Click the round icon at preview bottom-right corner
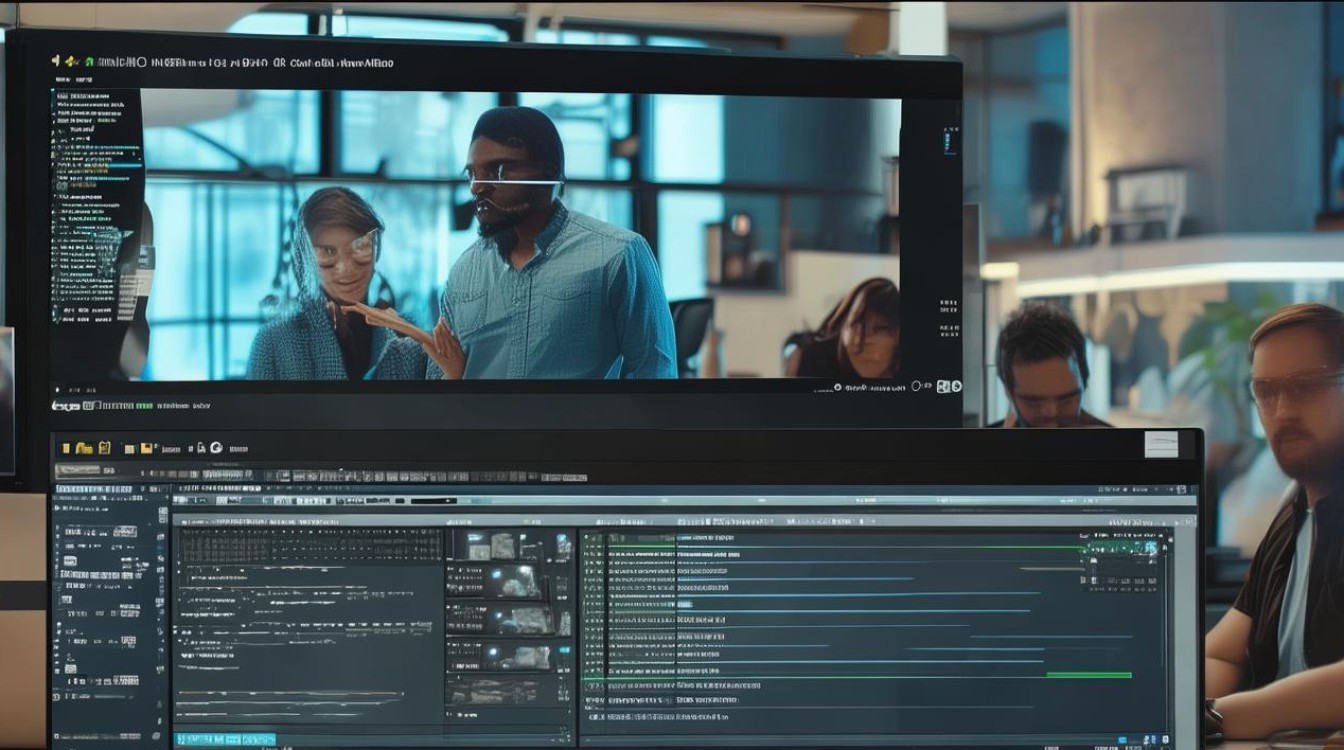 [x=956, y=386]
